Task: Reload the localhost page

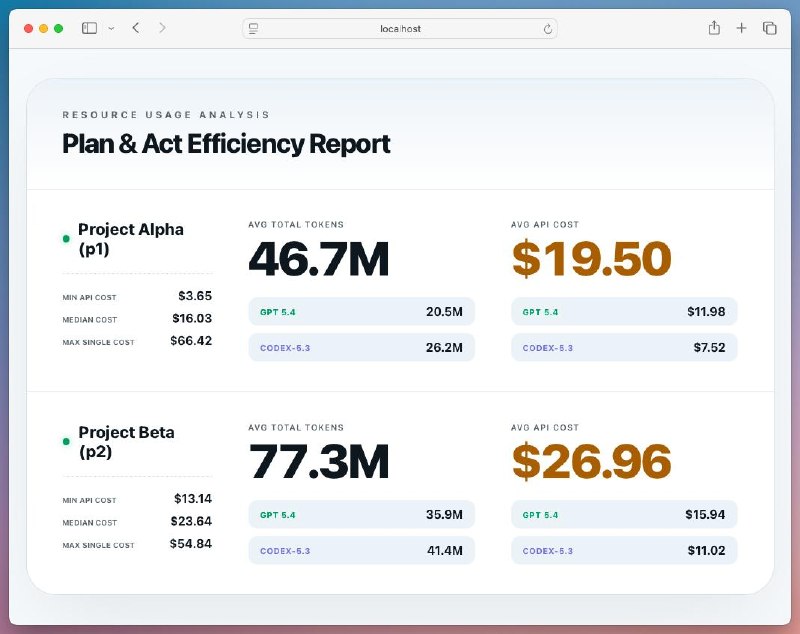Action: point(547,29)
